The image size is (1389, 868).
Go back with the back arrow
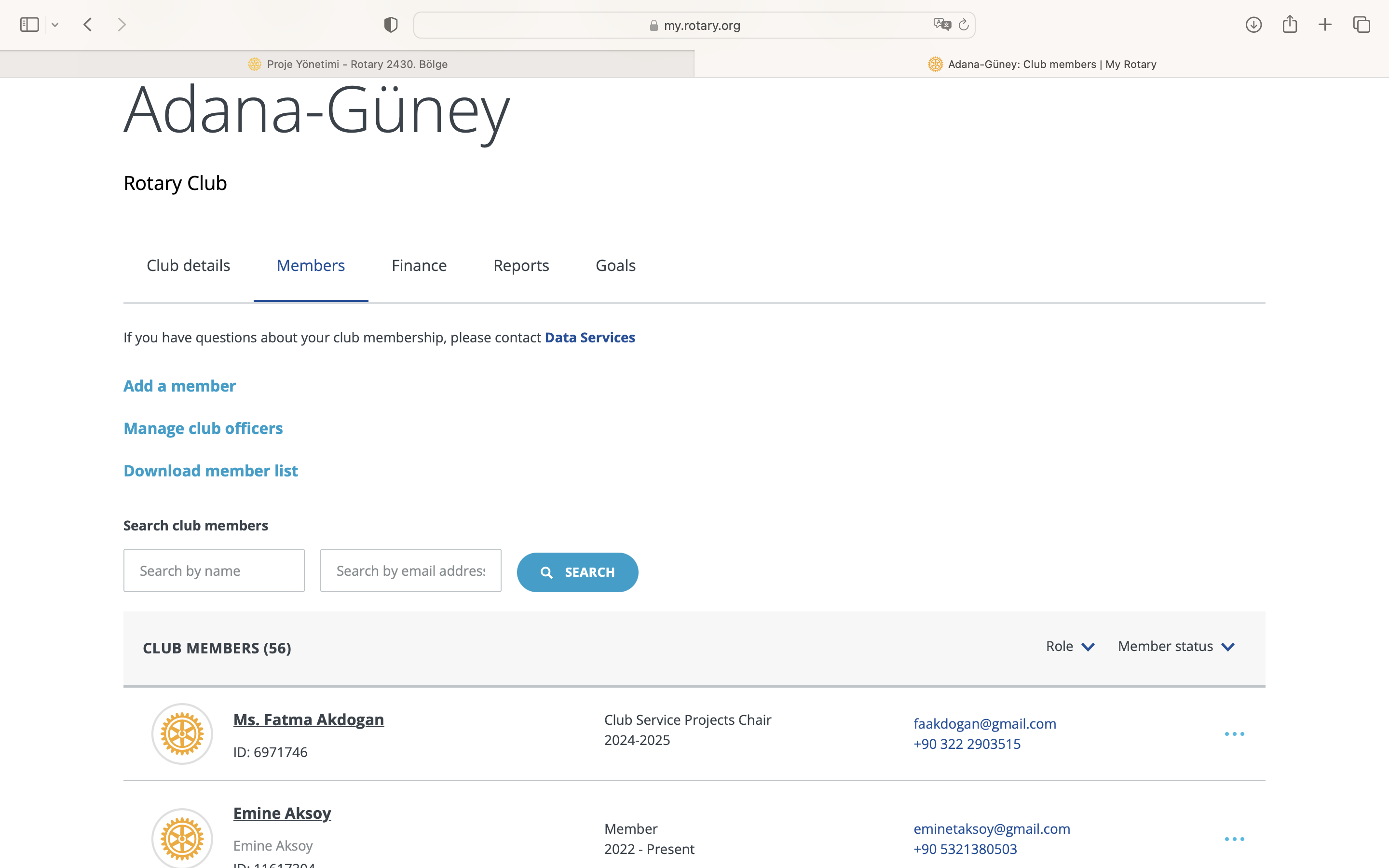88,25
